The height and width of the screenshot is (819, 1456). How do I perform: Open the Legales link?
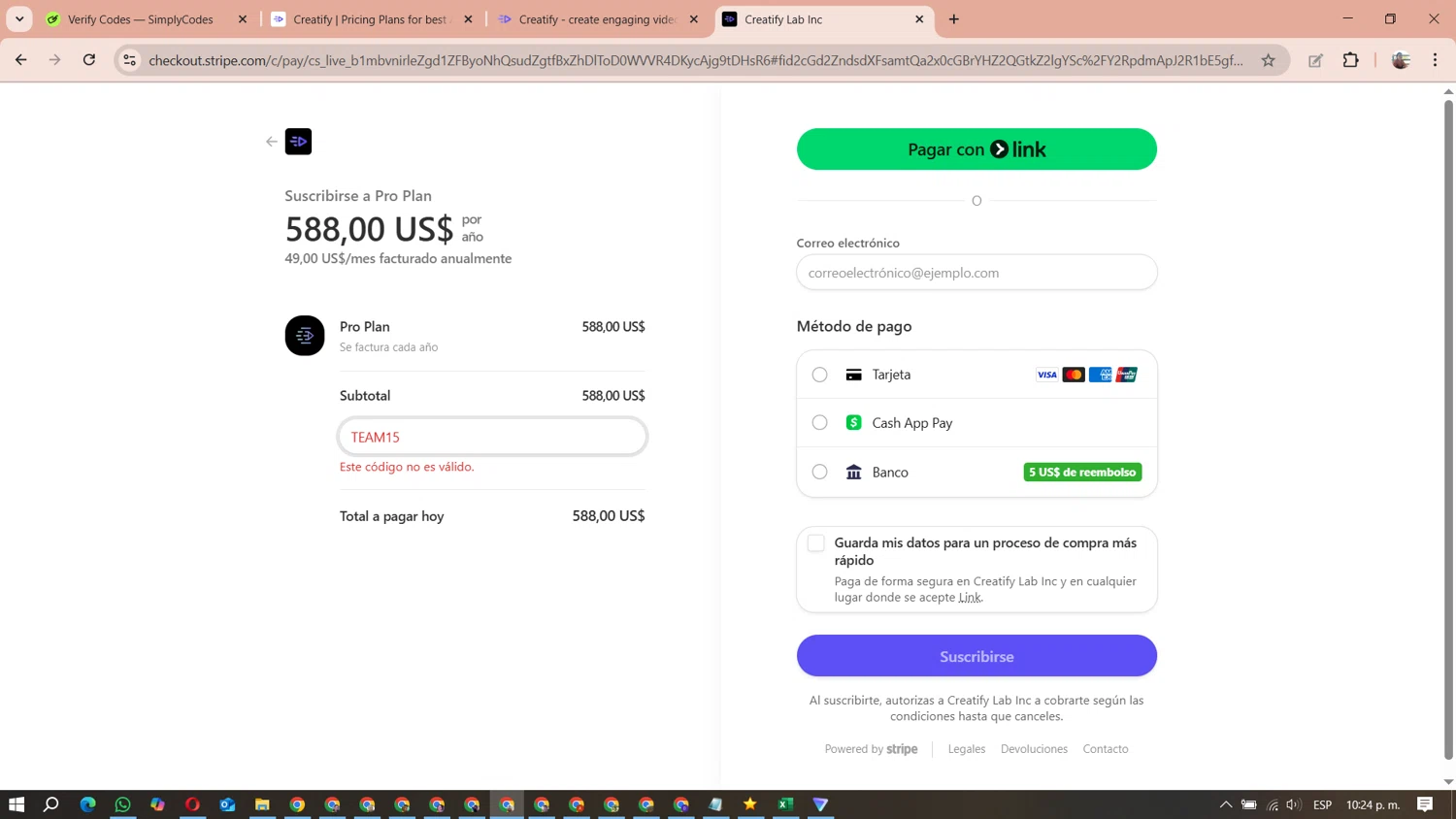967,749
